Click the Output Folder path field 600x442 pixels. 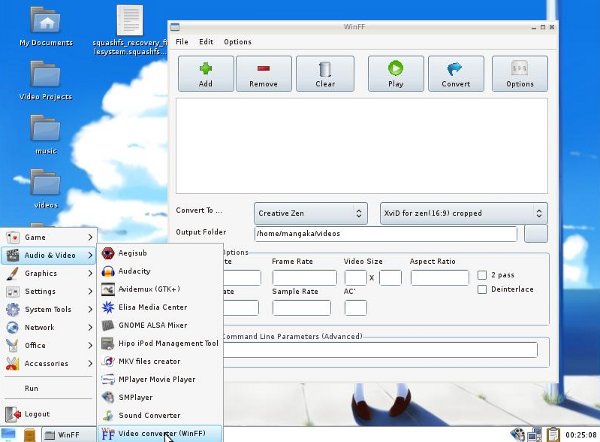[x=386, y=233]
